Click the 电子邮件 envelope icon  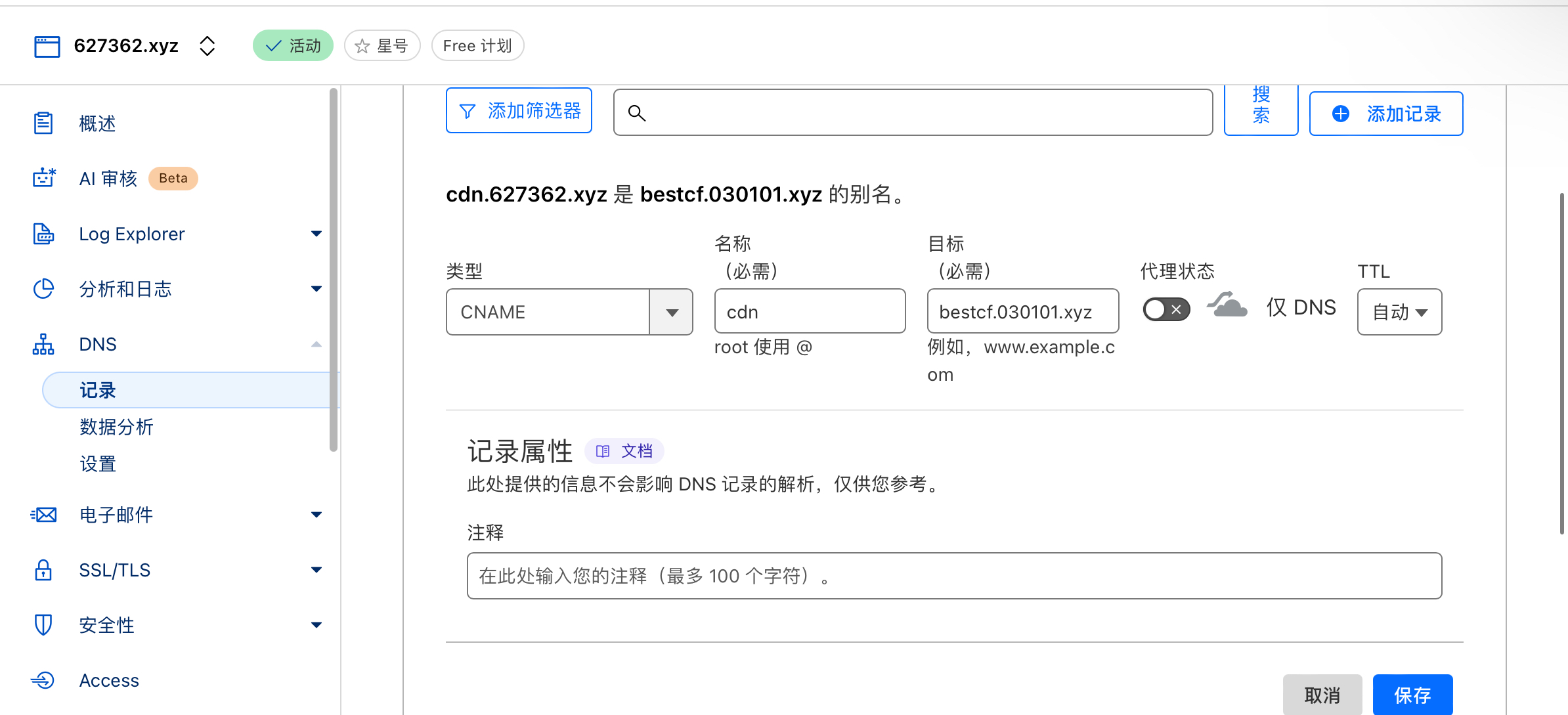tap(43, 515)
